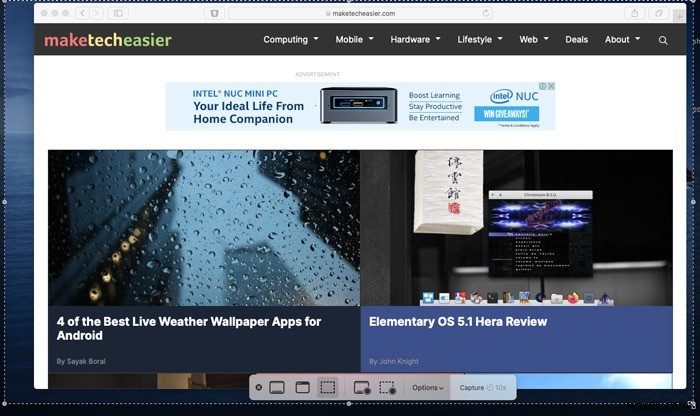Toggle Safari sidebar button
The image size is (700, 416).
(x=118, y=13)
